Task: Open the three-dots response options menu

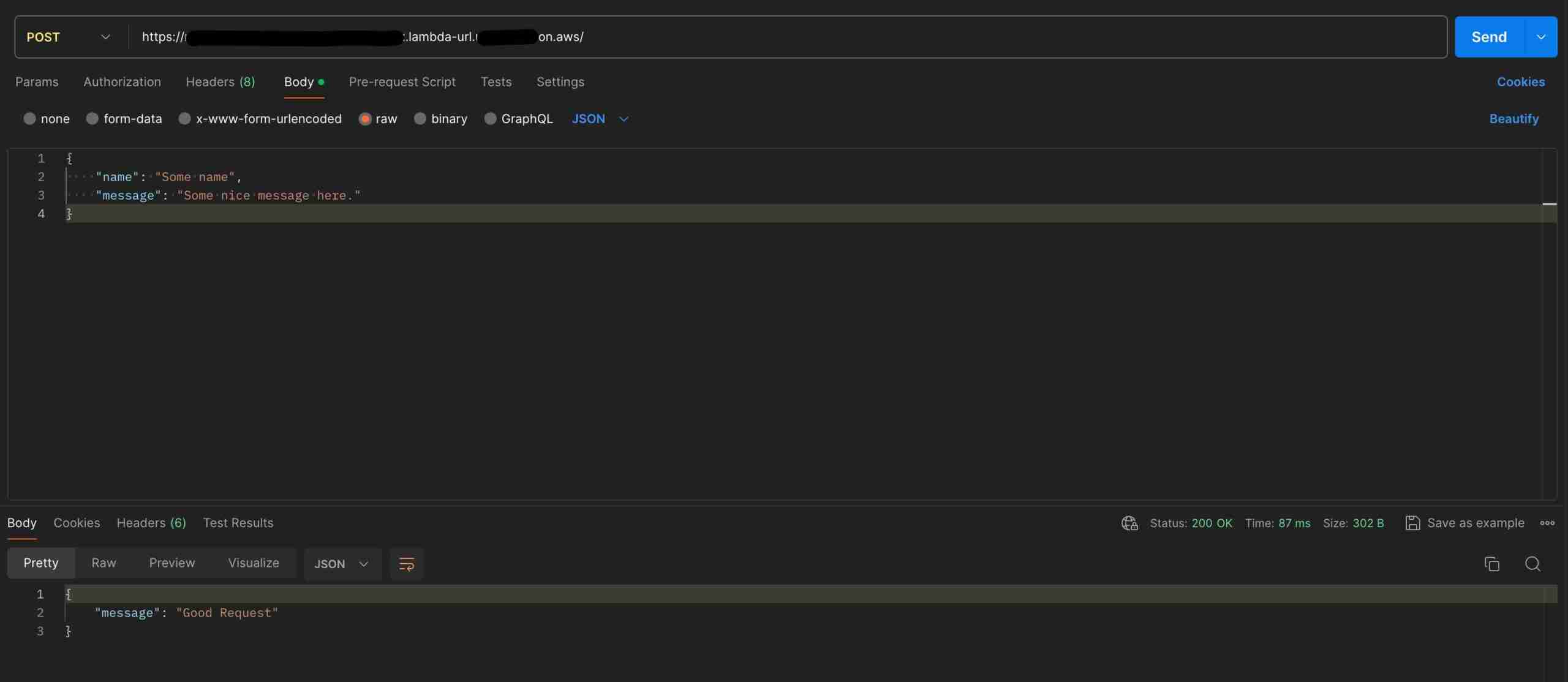Action: (x=1547, y=523)
